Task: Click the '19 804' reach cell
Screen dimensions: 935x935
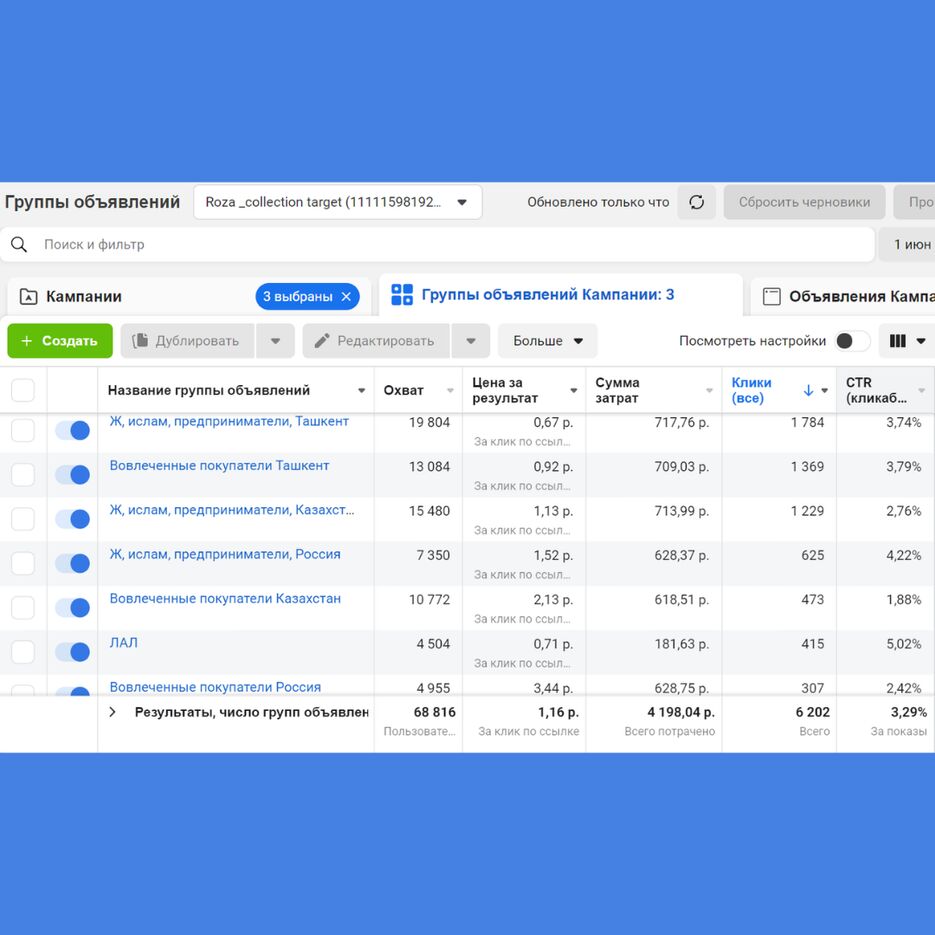Action: coord(429,423)
